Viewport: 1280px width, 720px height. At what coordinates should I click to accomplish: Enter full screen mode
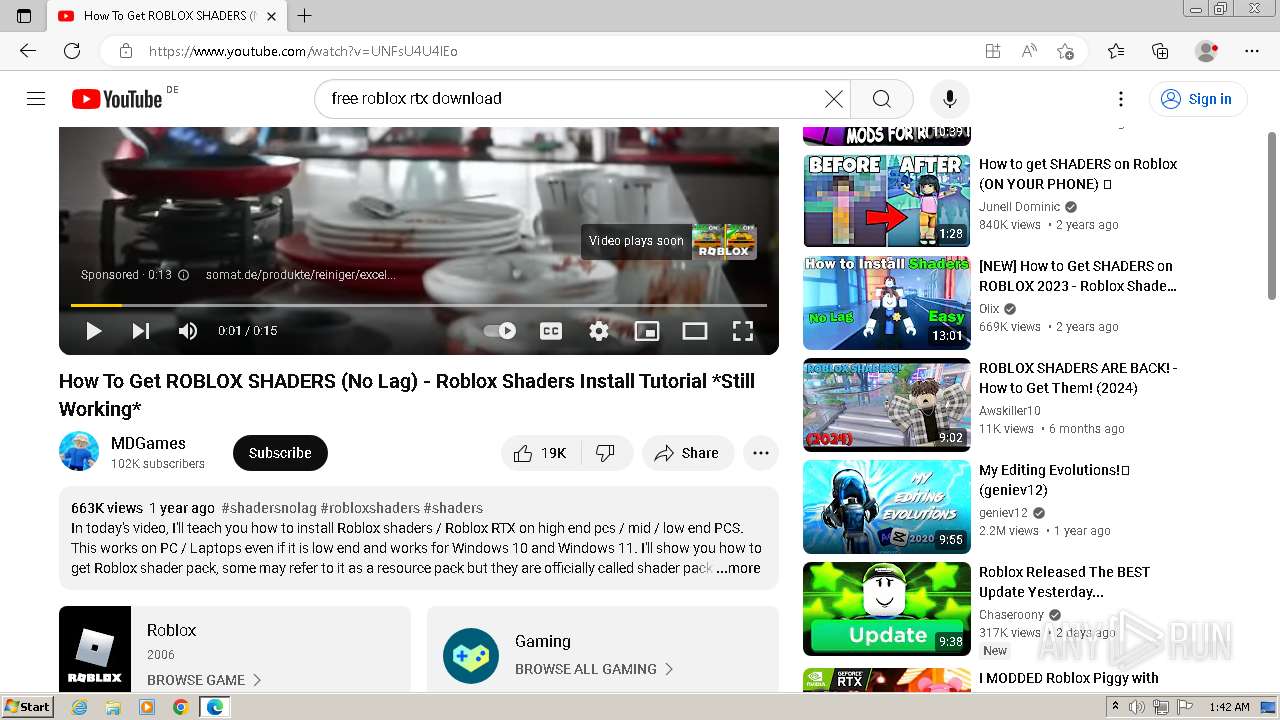coord(743,331)
